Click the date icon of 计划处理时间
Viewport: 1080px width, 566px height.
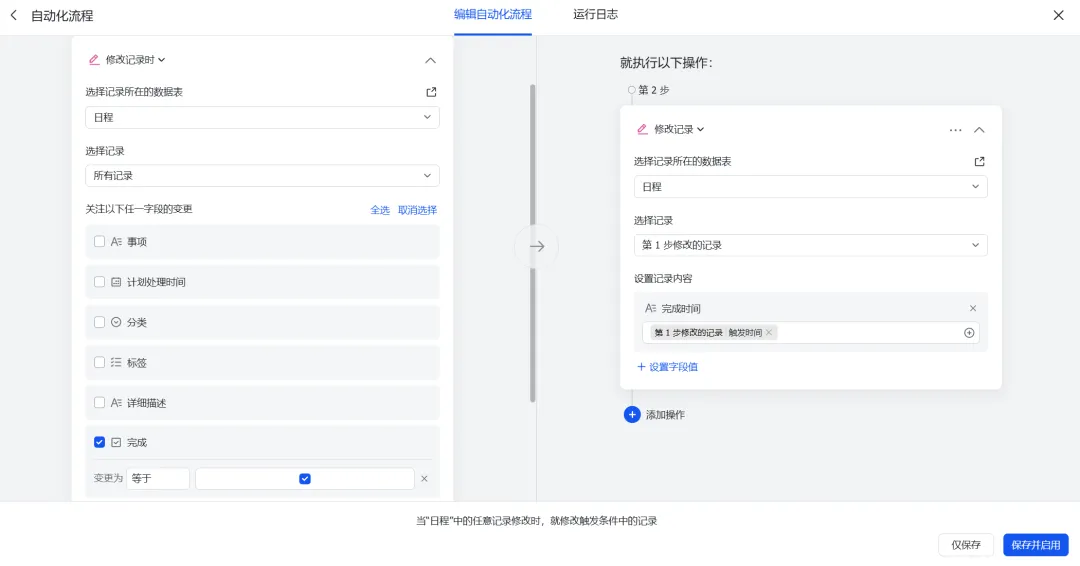[x=116, y=282]
